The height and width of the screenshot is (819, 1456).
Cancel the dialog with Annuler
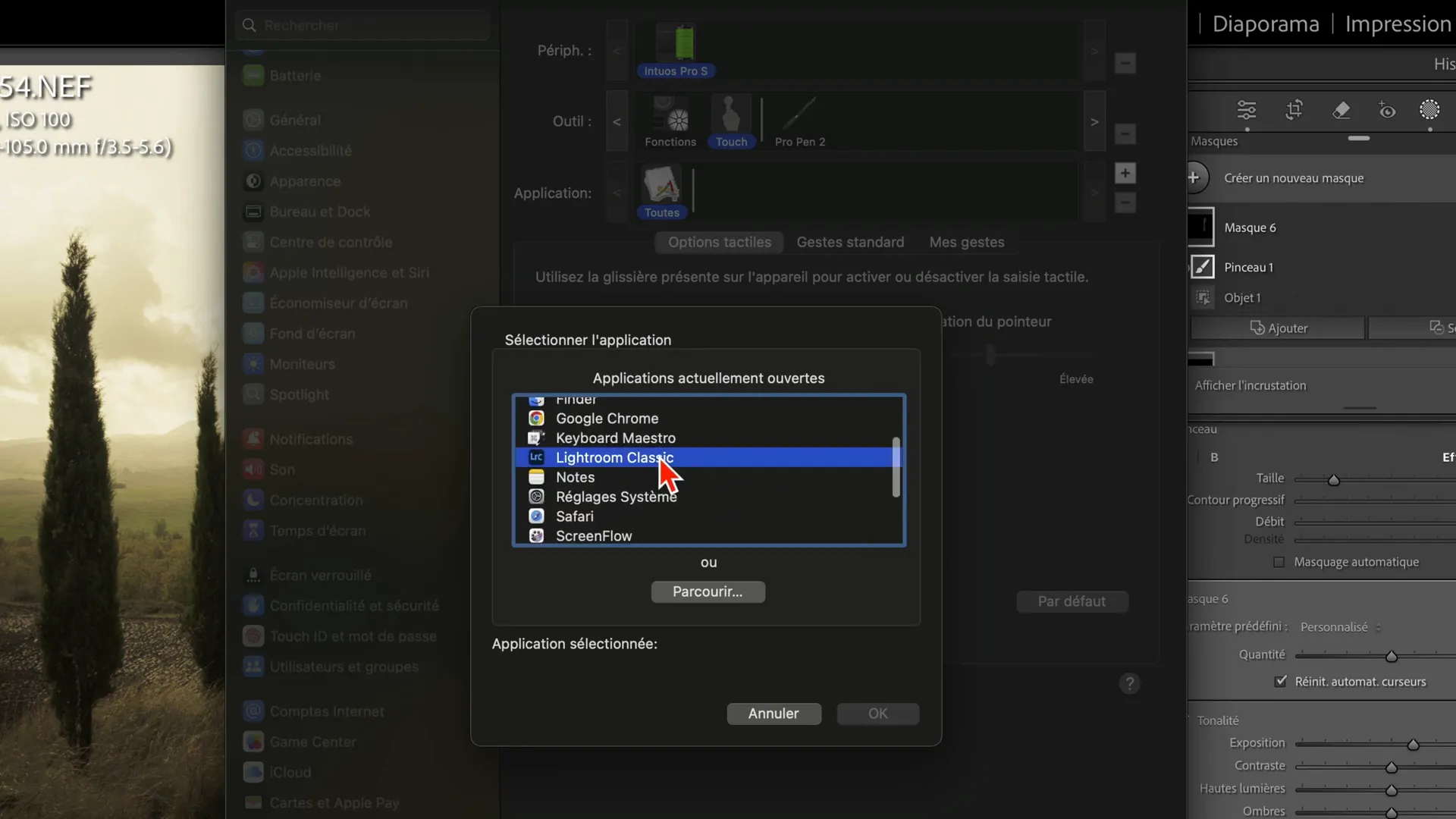coord(773,714)
